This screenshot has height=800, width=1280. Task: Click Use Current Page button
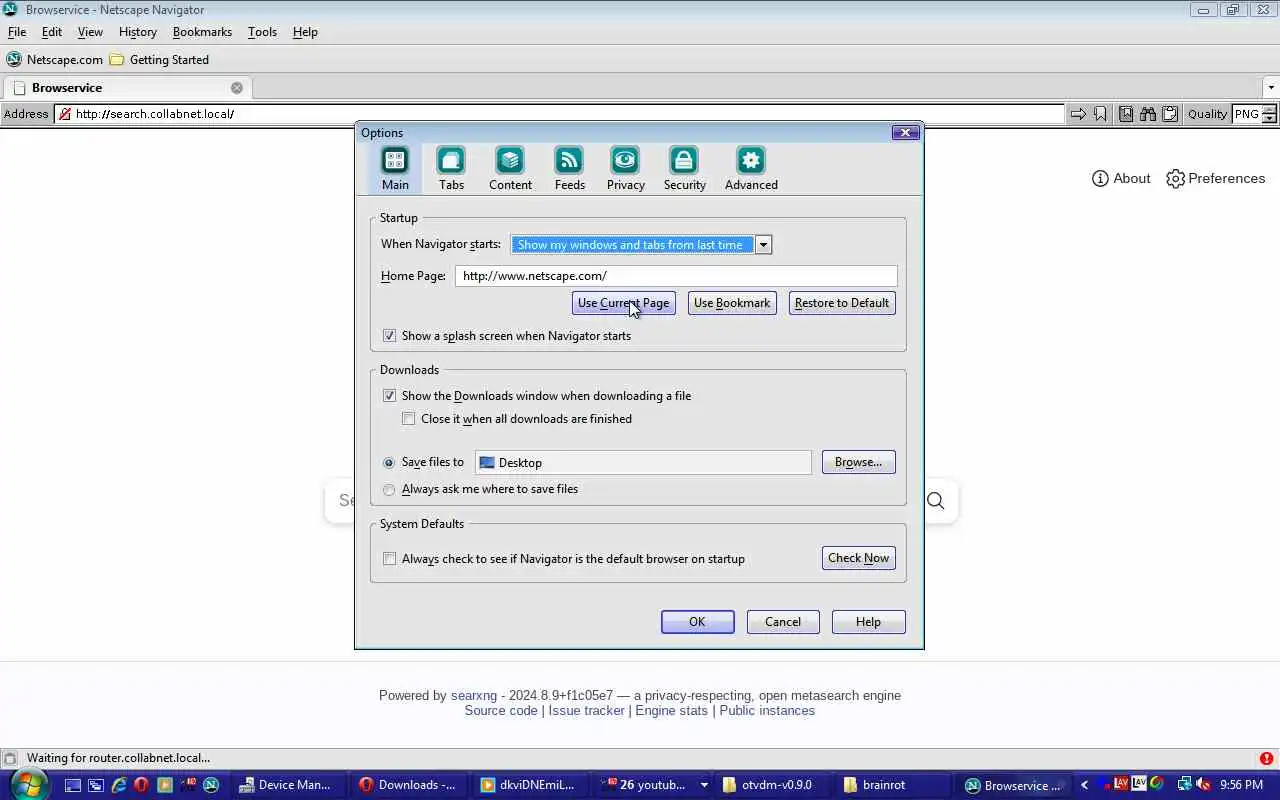[623, 303]
